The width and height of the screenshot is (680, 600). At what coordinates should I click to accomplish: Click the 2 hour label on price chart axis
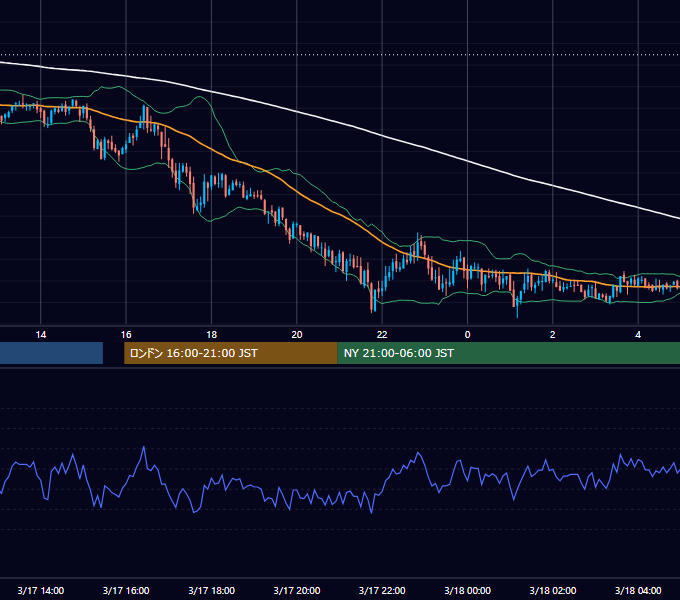click(552, 335)
